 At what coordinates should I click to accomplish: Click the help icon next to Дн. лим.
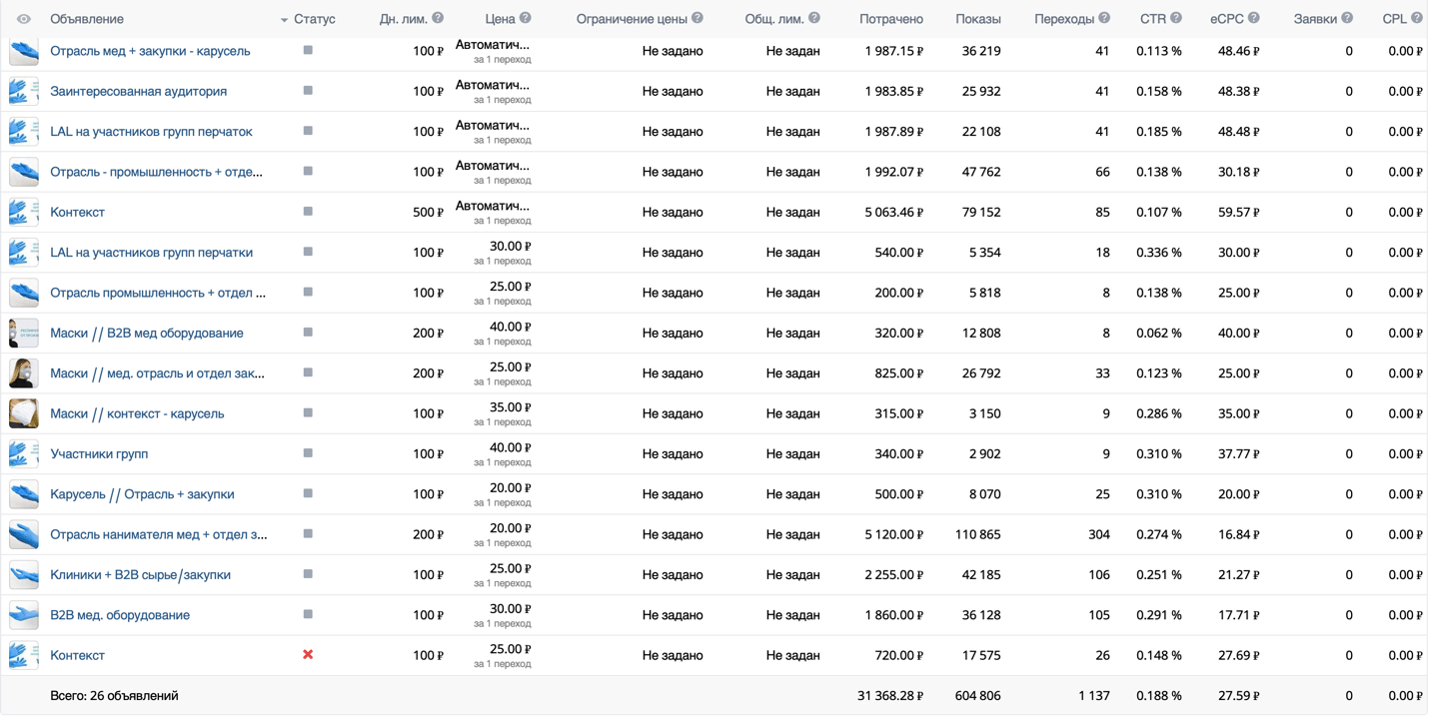438,18
